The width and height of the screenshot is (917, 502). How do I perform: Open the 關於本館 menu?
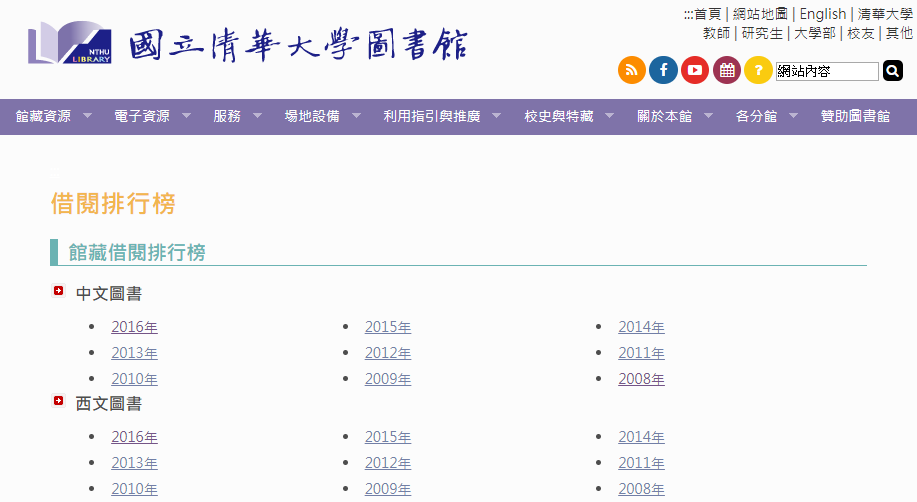coord(664,116)
